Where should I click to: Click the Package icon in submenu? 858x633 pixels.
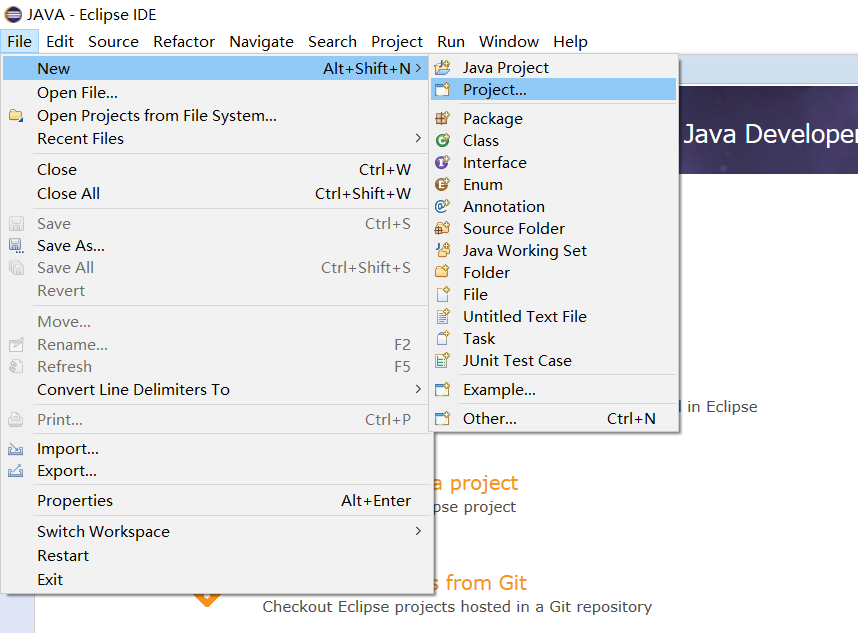click(442, 118)
